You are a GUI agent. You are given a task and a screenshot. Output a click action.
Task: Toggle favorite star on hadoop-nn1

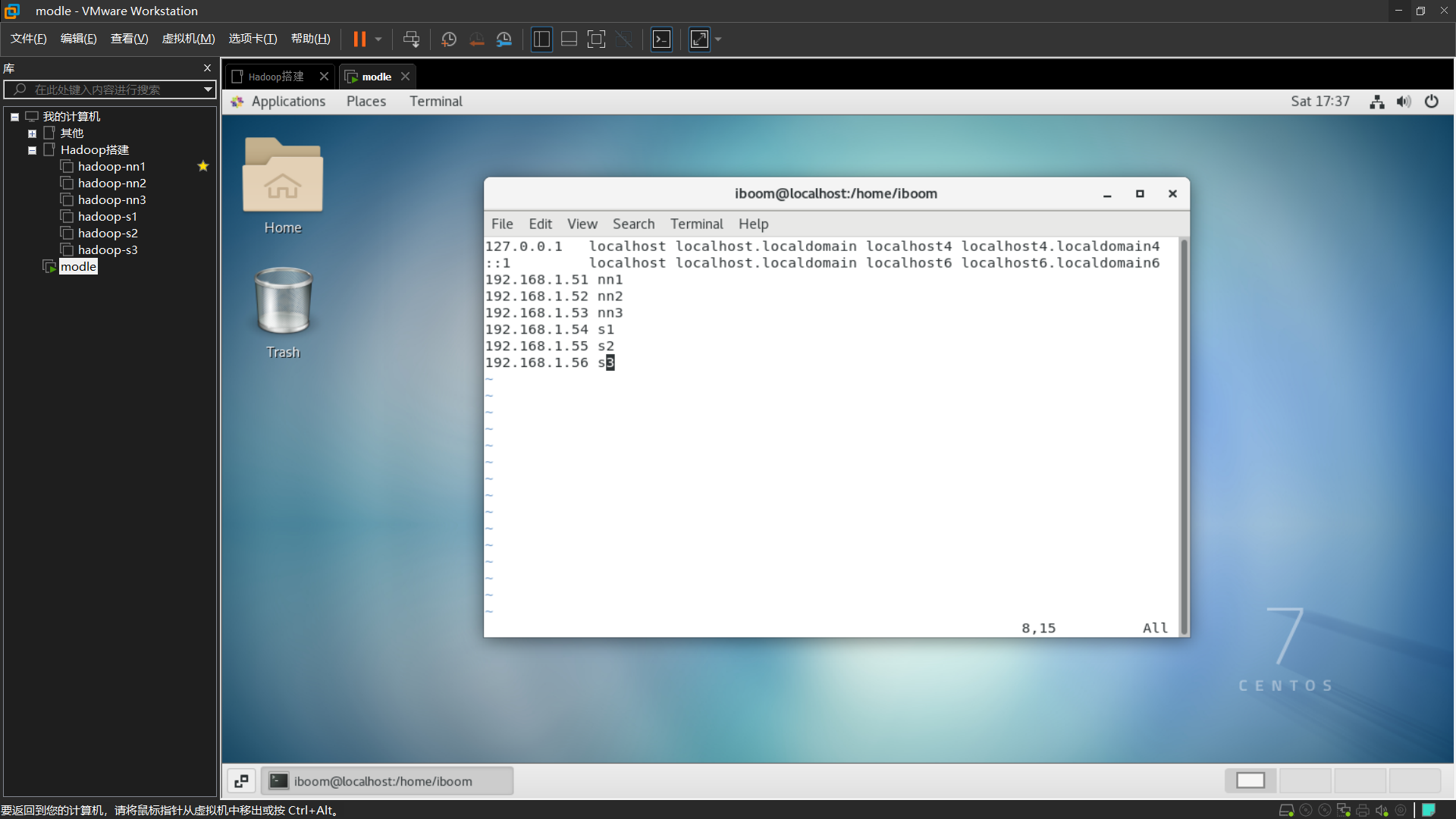[202, 166]
